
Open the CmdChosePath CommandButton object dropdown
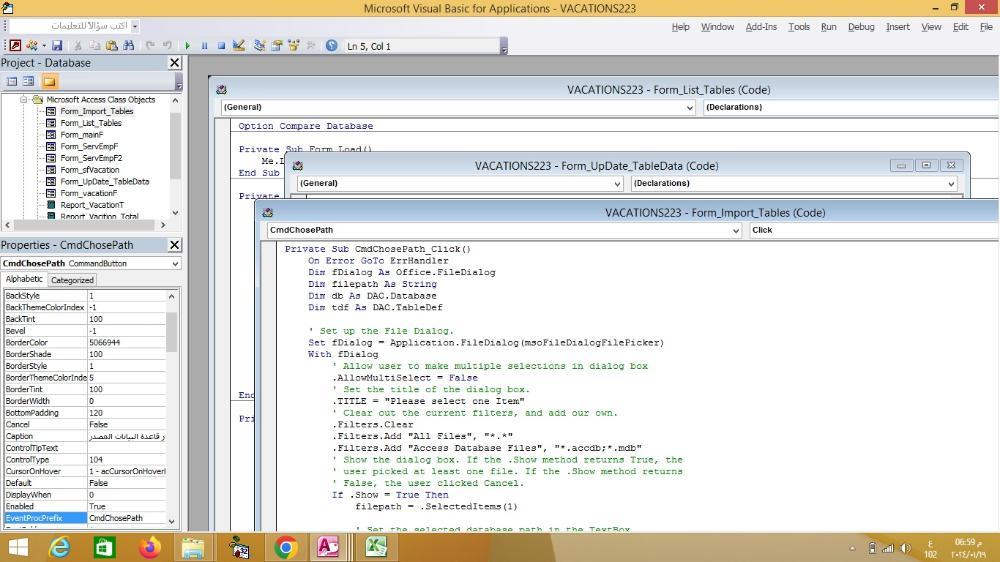point(175,263)
